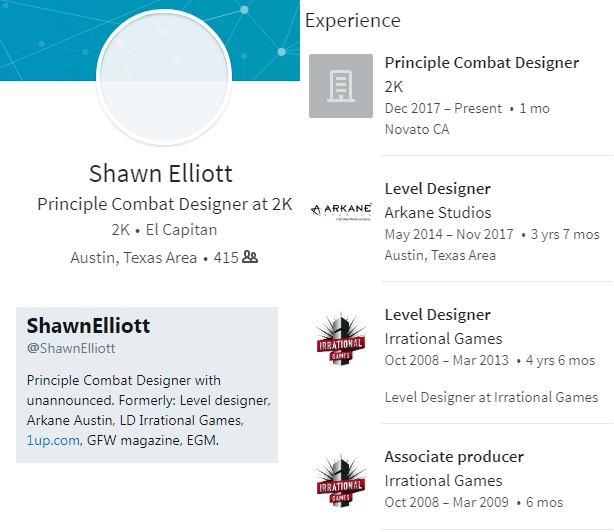Click the bold ShawnElliott Twitter name
The width and height of the screenshot is (614, 532).
(x=88, y=326)
